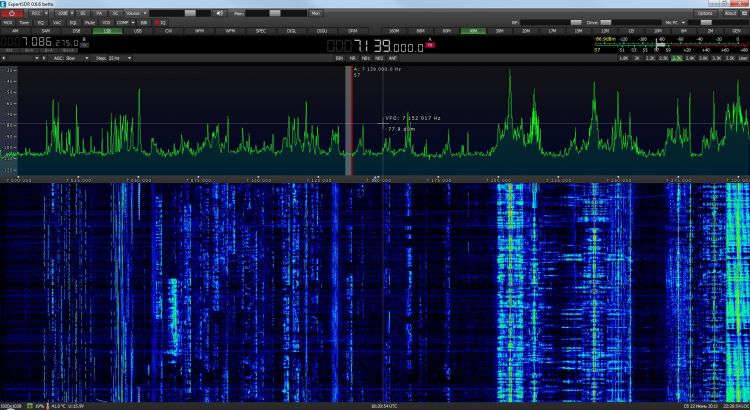Expand the COMP dropdown arrow
Viewport: 750px width, 410px height.
click(x=134, y=22)
